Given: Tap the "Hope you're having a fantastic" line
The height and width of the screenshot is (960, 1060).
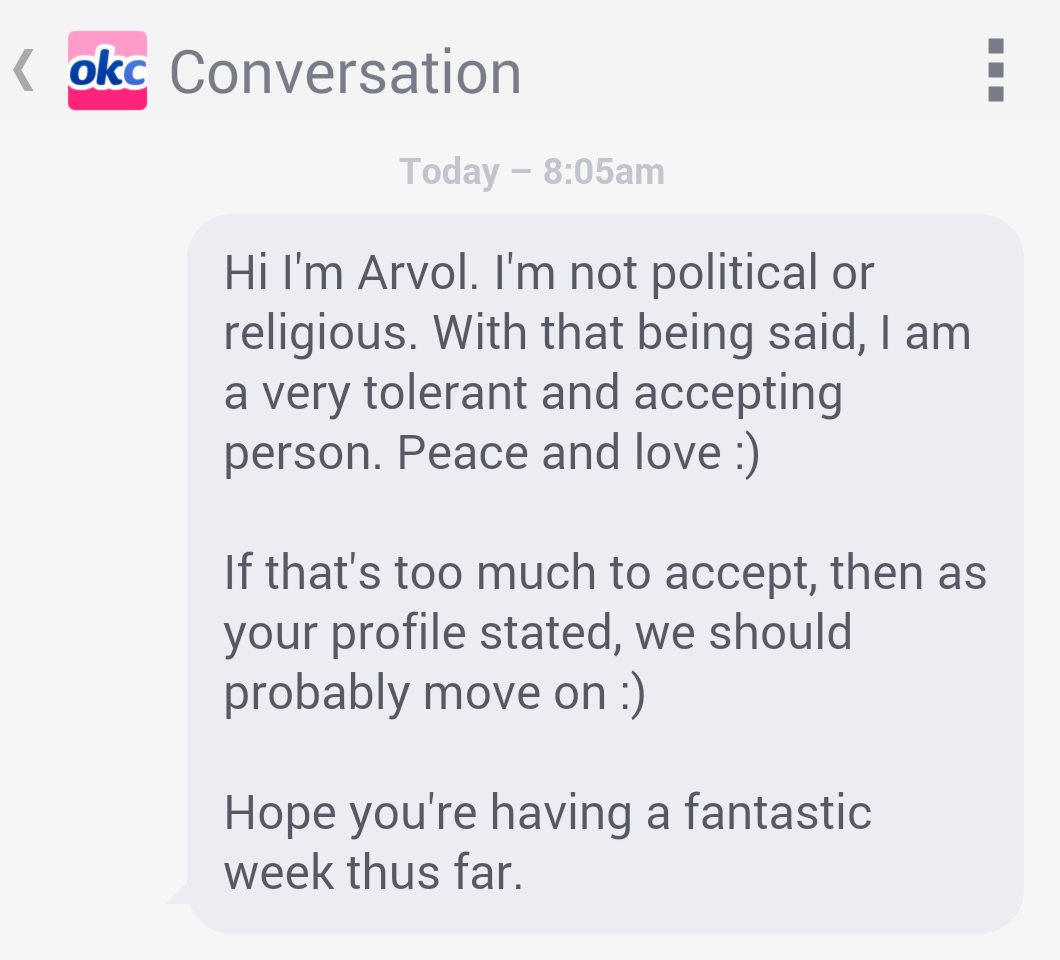Looking at the screenshot, I should click(x=547, y=813).
